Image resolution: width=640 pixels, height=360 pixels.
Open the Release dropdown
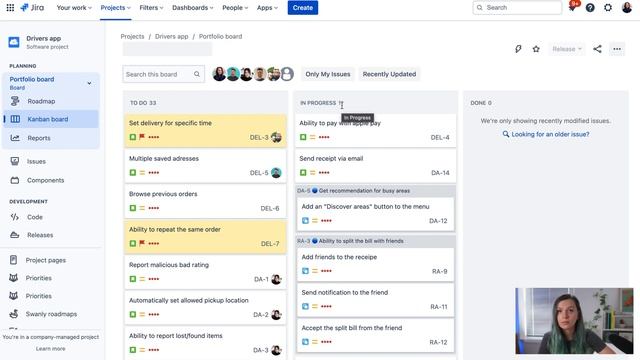pos(567,49)
